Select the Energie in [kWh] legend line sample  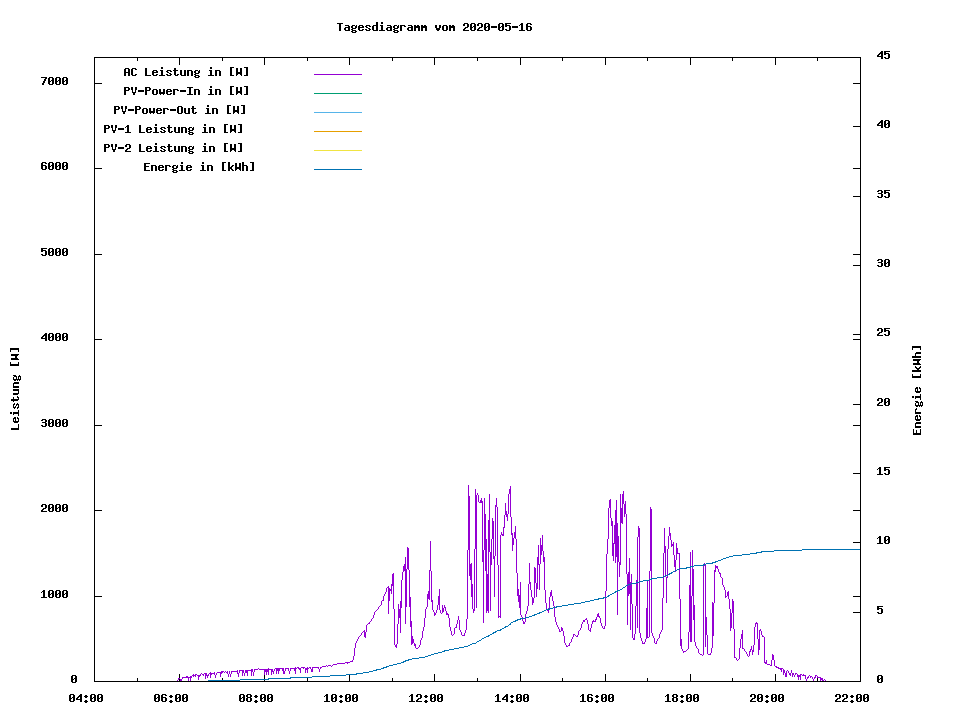tap(337, 169)
